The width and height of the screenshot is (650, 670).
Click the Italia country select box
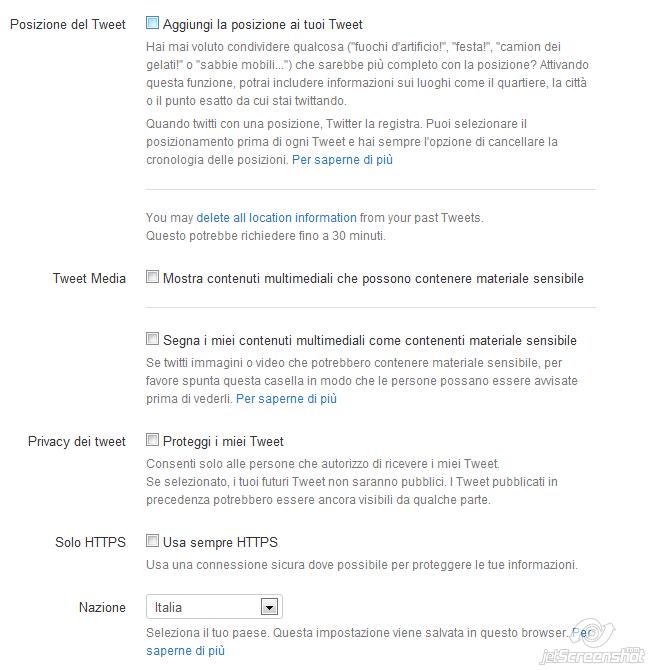[214, 607]
